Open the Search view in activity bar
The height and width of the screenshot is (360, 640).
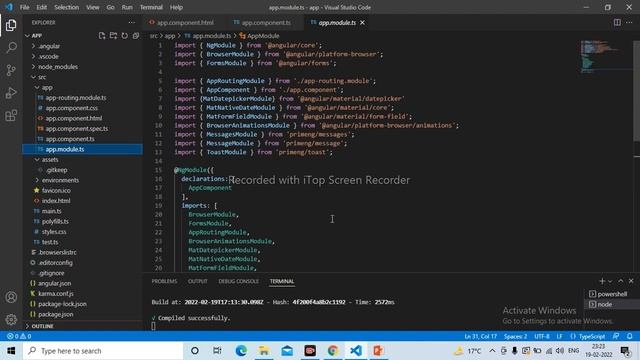pos(11,47)
